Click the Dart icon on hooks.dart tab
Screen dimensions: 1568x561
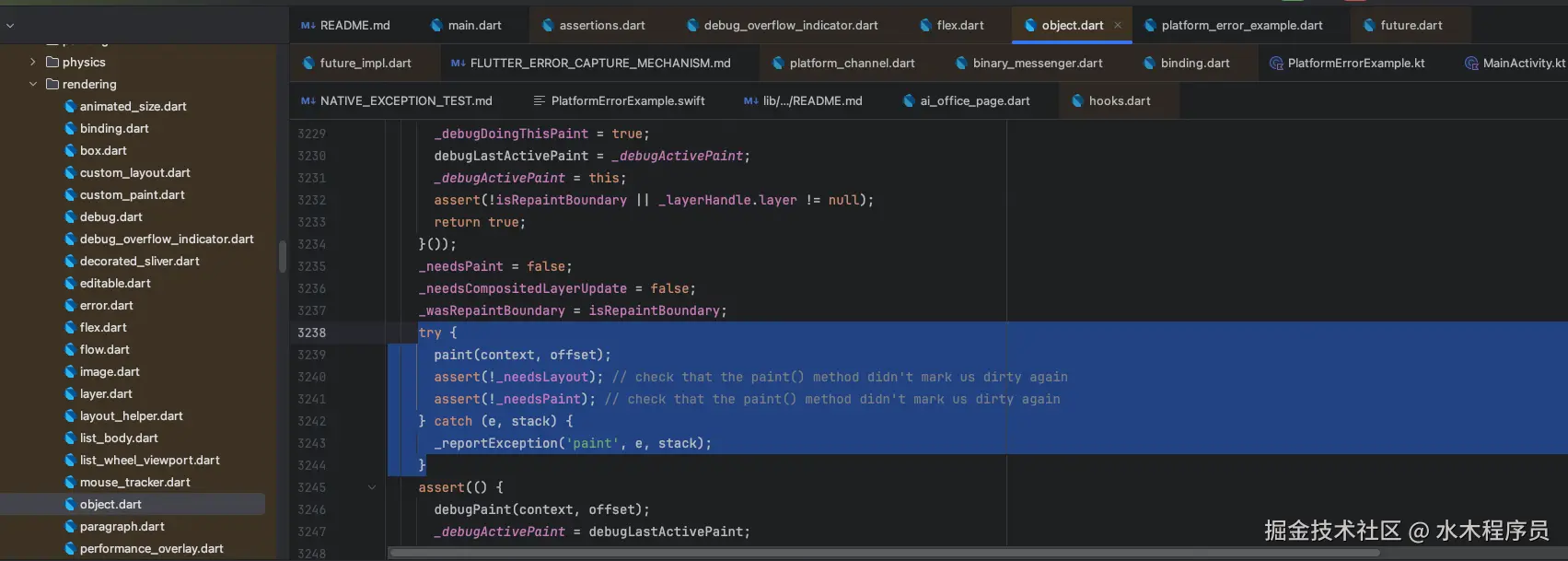point(1077,101)
